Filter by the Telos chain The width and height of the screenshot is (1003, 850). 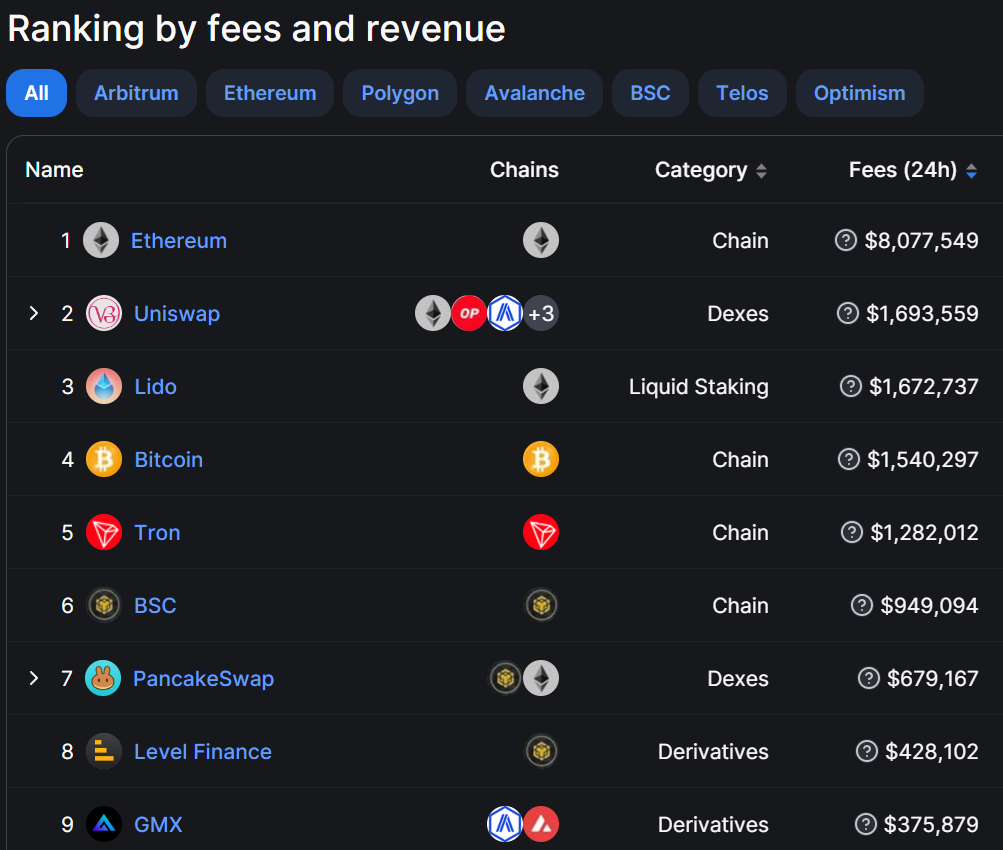point(742,93)
